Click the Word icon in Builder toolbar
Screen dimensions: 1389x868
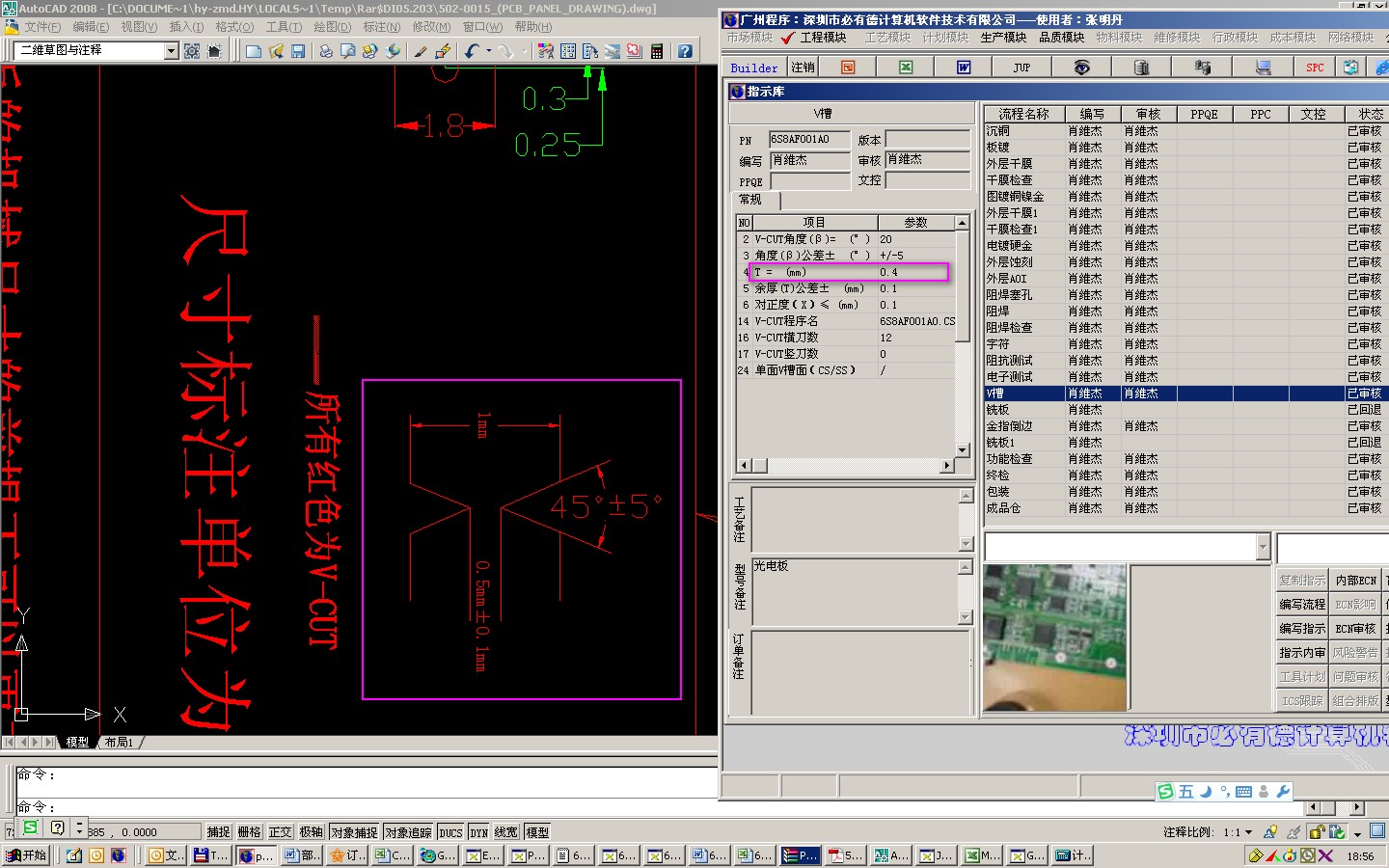pyautogui.click(x=963, y=67)
